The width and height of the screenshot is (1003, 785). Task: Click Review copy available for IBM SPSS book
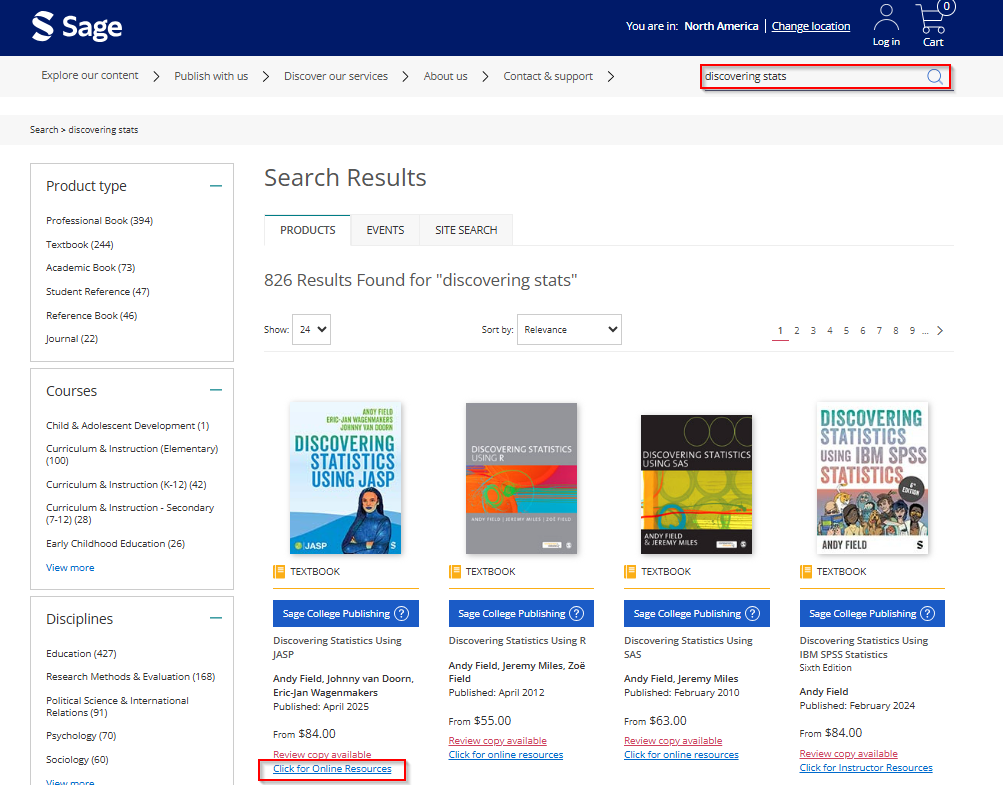point(848,754)
